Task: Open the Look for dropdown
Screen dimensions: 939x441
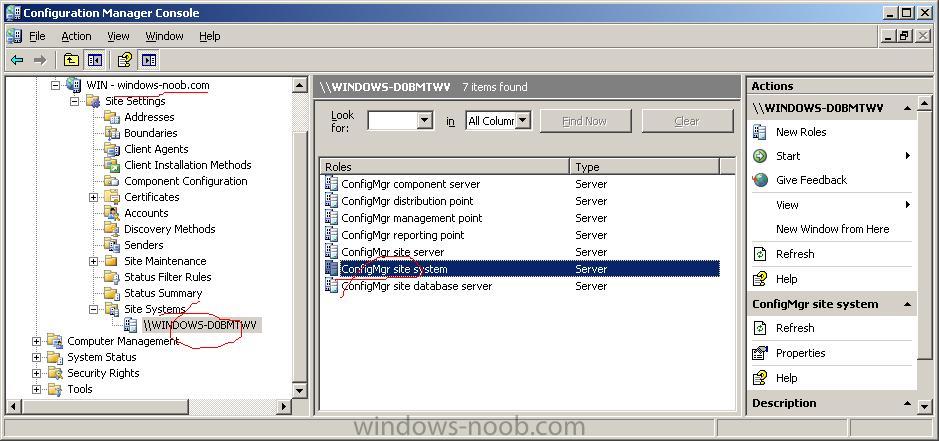Action: pyautogui.click(x=425, y=120)
